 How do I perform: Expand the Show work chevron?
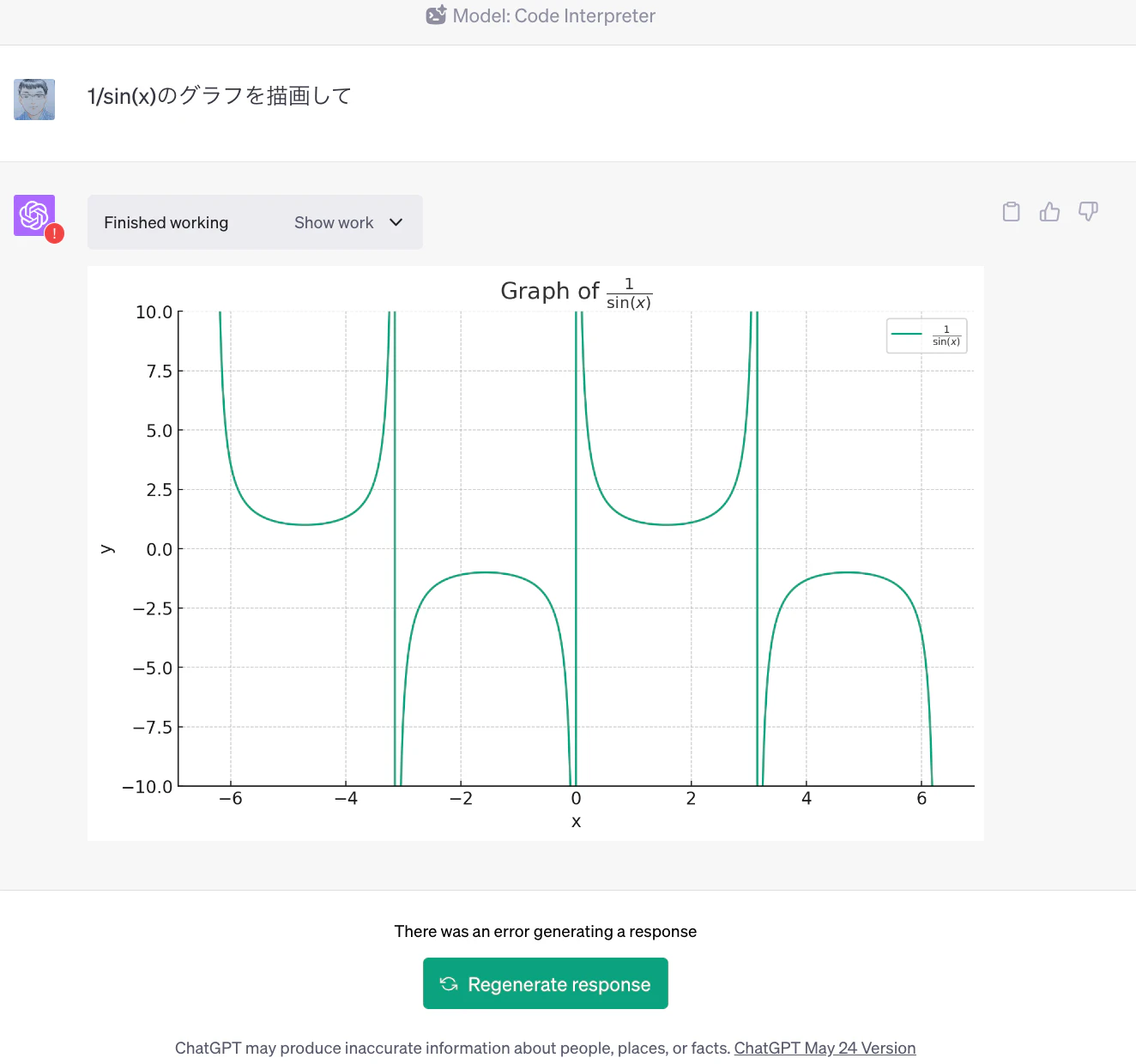[x=396, y=222]
